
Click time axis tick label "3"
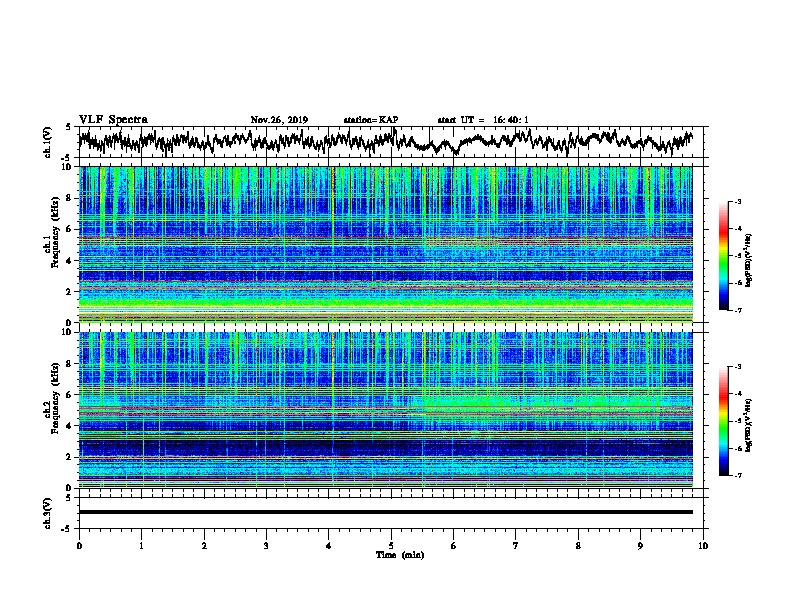point(266,546)
